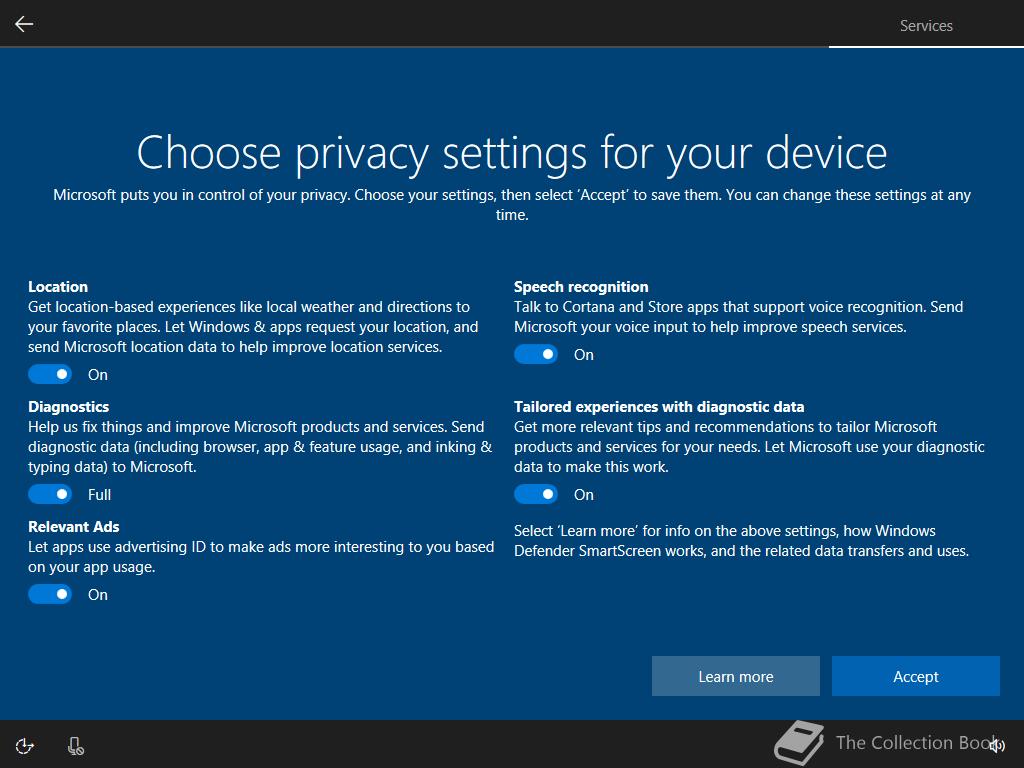This screenshot has width=1024, height=768.
Task: Click the Tailored experiences heading
Action: click(659, 407)
